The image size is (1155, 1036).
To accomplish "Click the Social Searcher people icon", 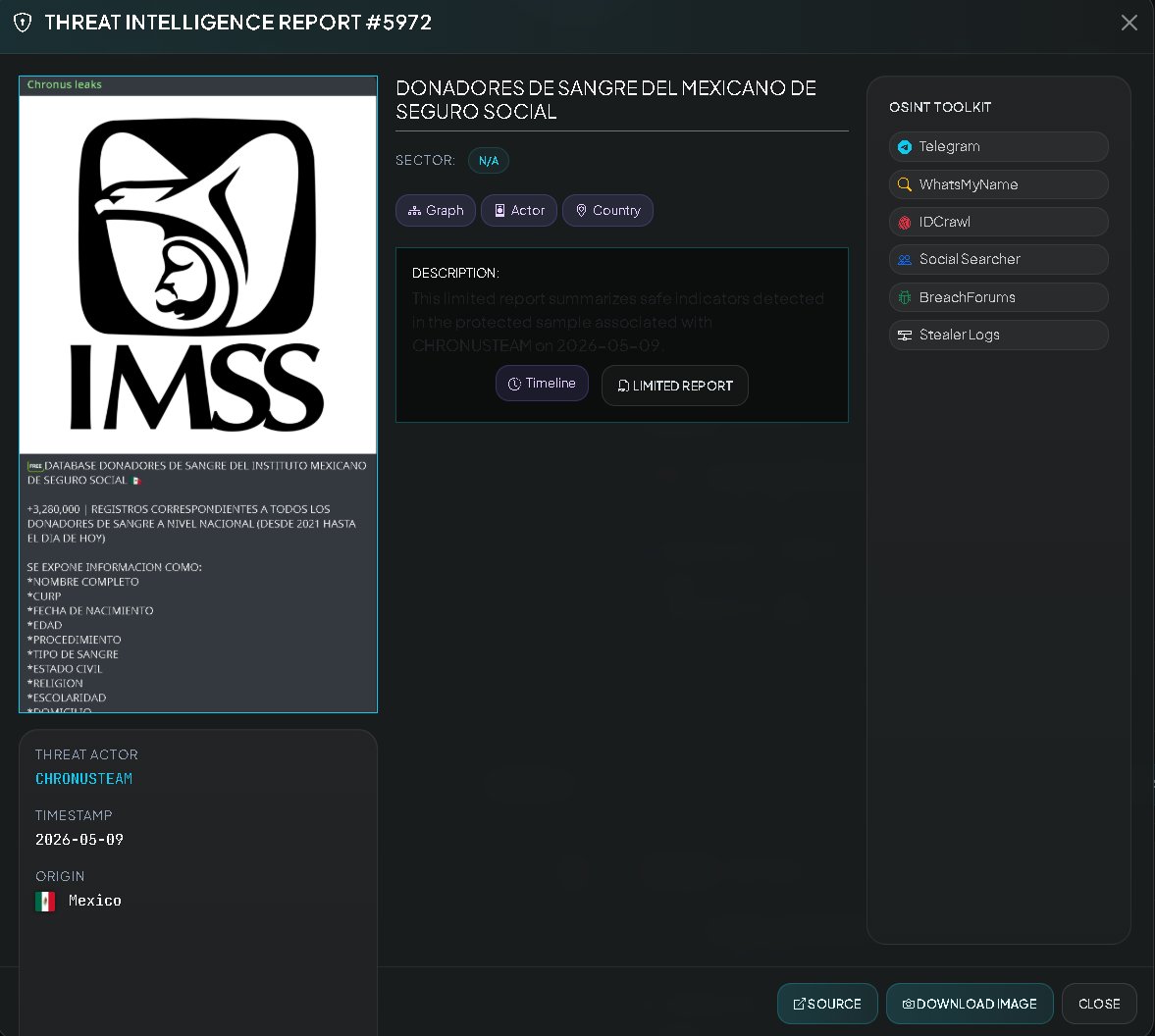I will tap(905, 259).
